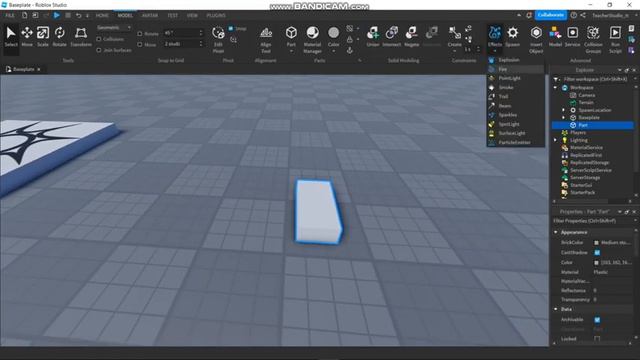Apply Intersect solid modeling operation
This screenshot has height=360, width=640.
point(392,37)
